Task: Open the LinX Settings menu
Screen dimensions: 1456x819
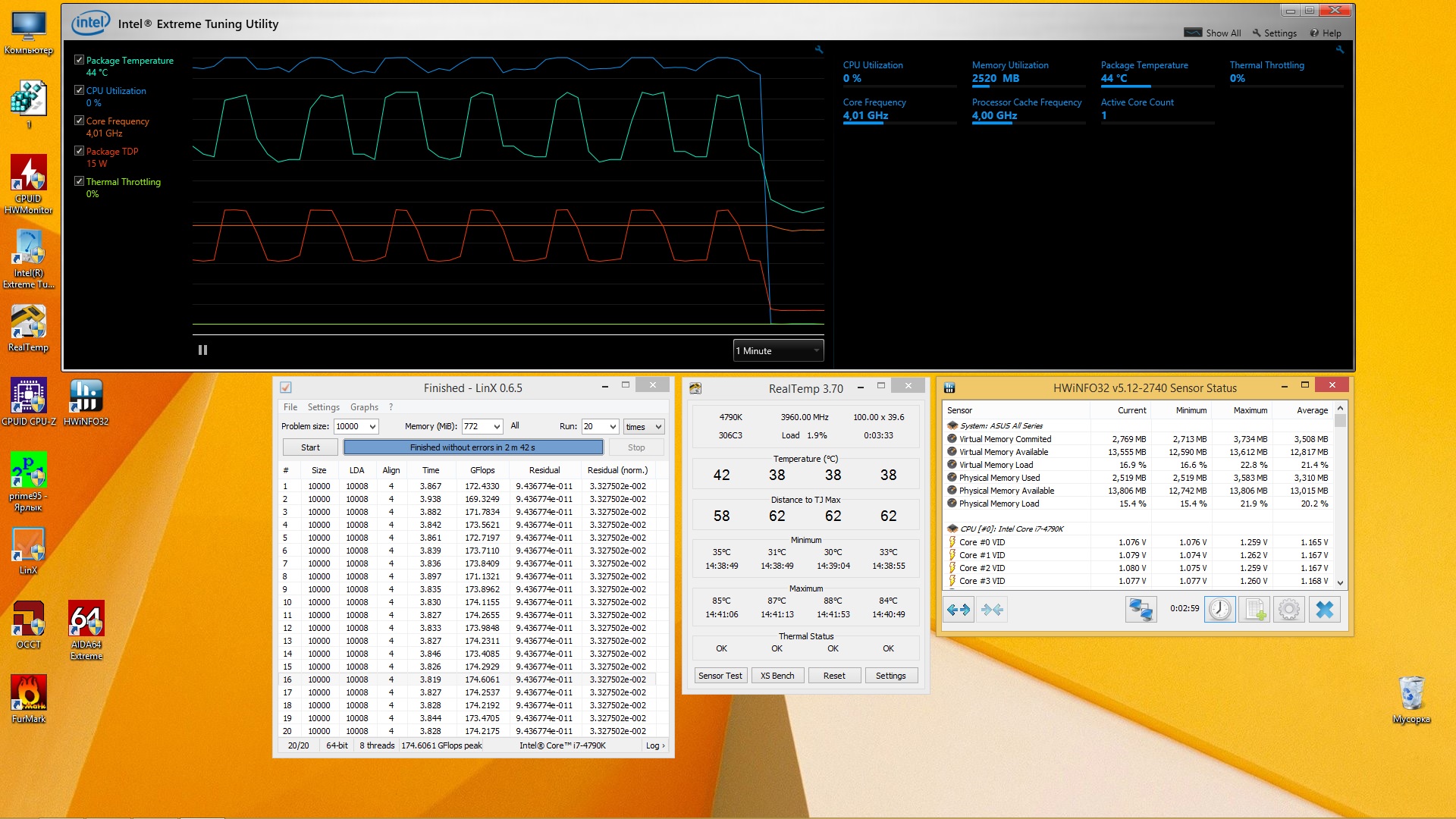Action: point(323,407)
